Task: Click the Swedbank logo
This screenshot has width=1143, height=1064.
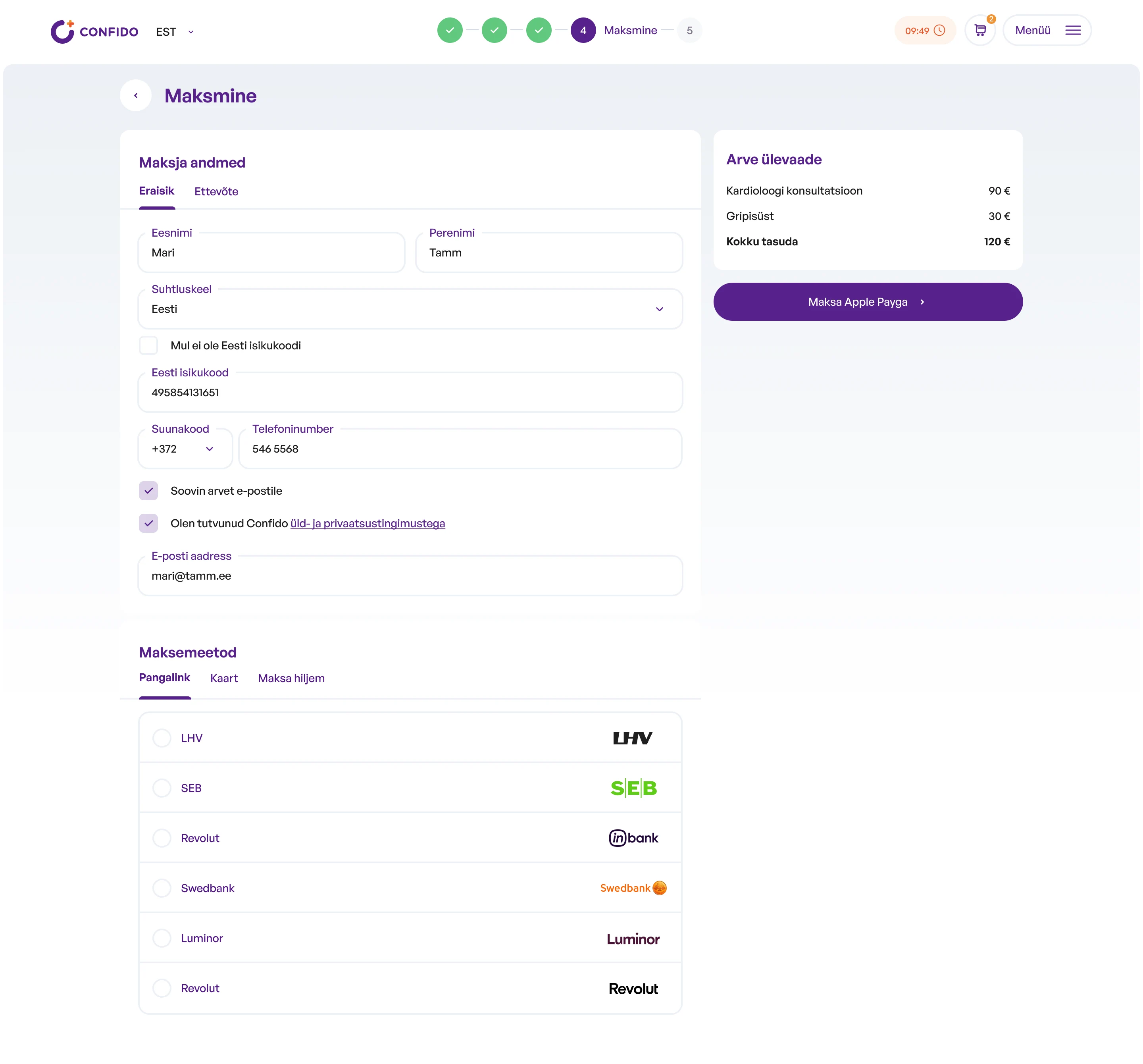Action: click(x=633, y=888)
